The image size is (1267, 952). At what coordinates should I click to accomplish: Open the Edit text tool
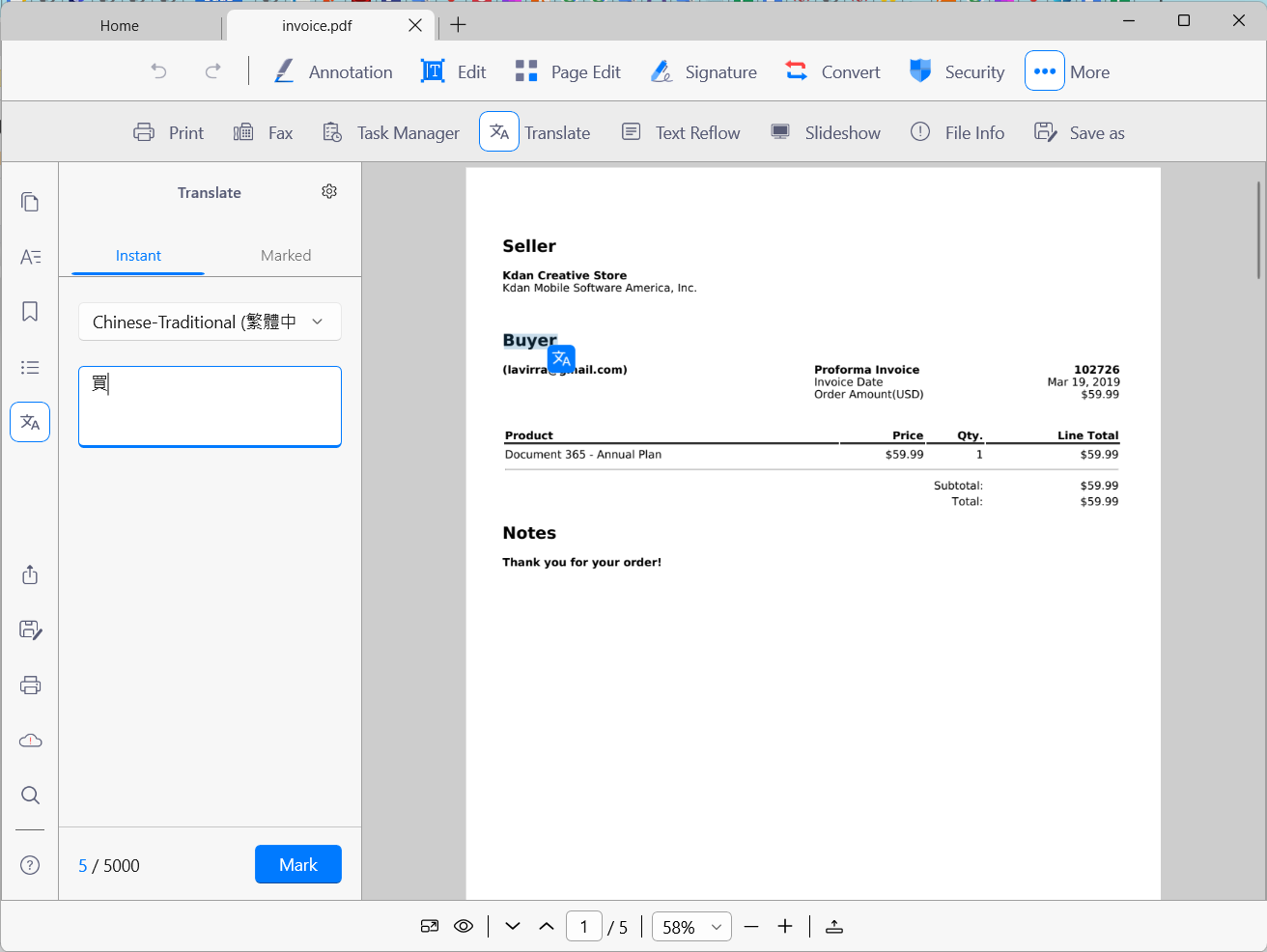(x=453, y=71)
